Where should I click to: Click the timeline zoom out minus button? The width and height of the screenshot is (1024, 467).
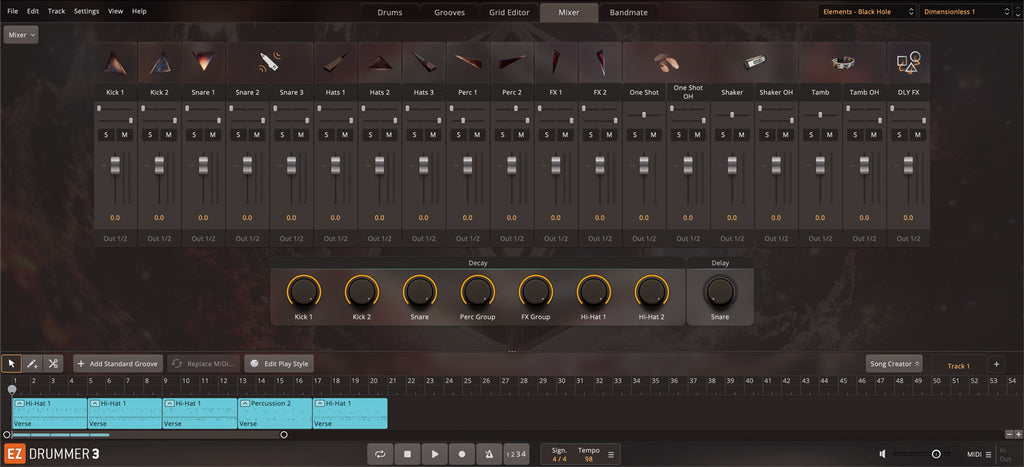[1009, 434]
